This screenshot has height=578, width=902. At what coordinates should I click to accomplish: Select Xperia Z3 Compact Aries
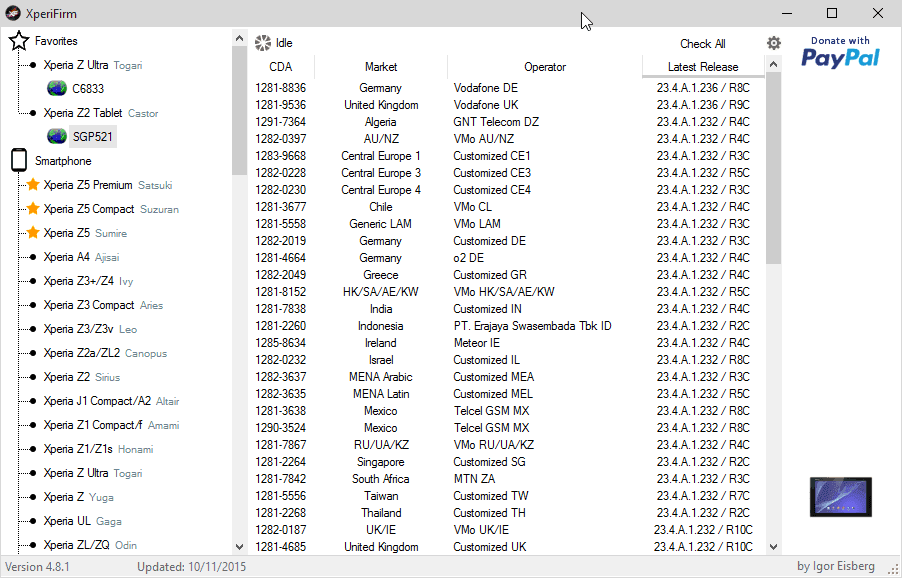(103, 305)
